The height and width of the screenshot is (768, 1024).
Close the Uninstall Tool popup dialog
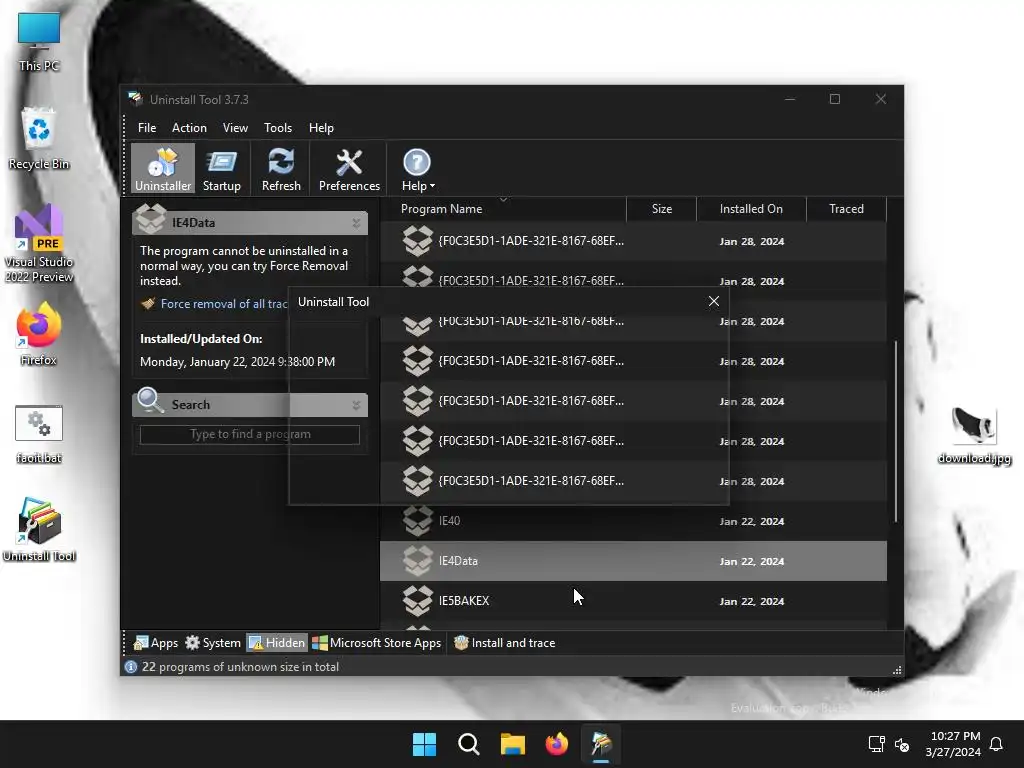(714, 301)
